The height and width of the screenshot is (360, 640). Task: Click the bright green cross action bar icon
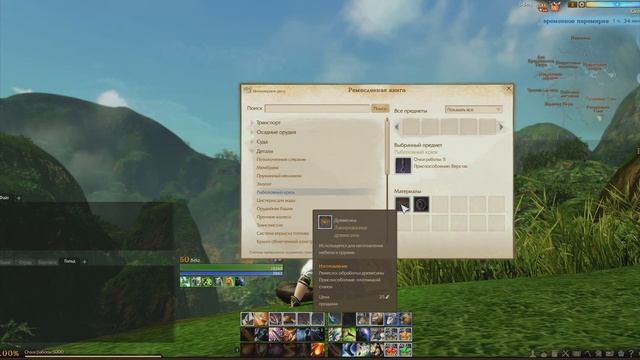(x=404, y=350)
